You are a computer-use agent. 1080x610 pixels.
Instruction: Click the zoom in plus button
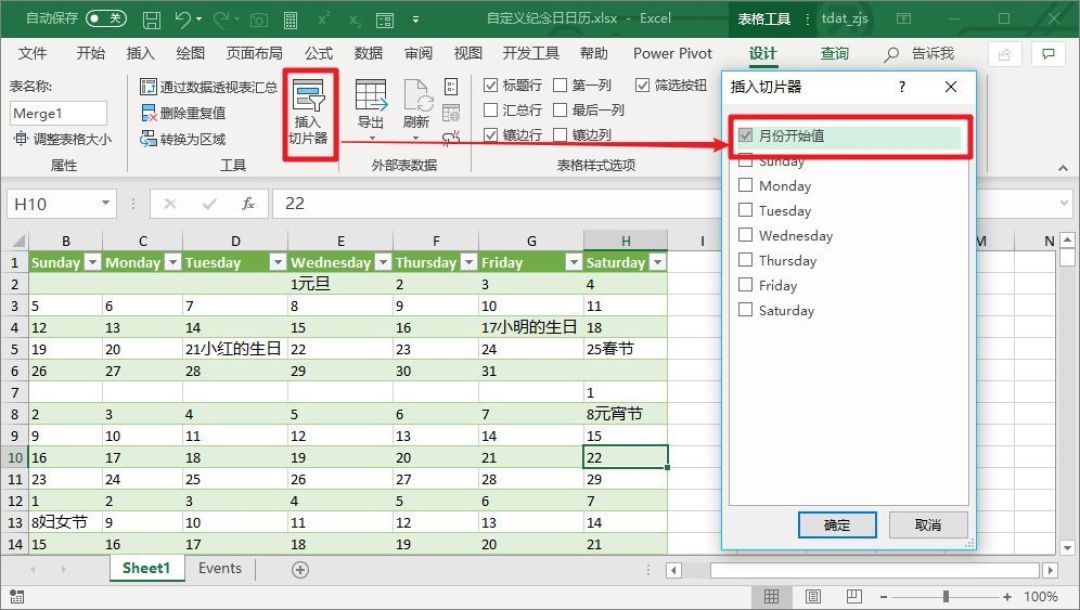coord(1007,597)
